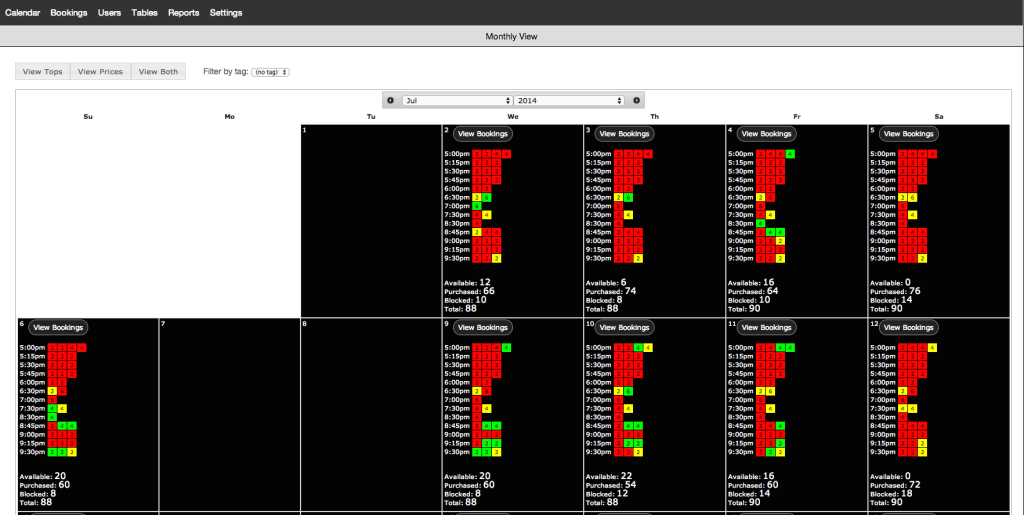This screenshot has width=1024, height=515.
Task: Enable the View Both display option
Action: (158, 72)
